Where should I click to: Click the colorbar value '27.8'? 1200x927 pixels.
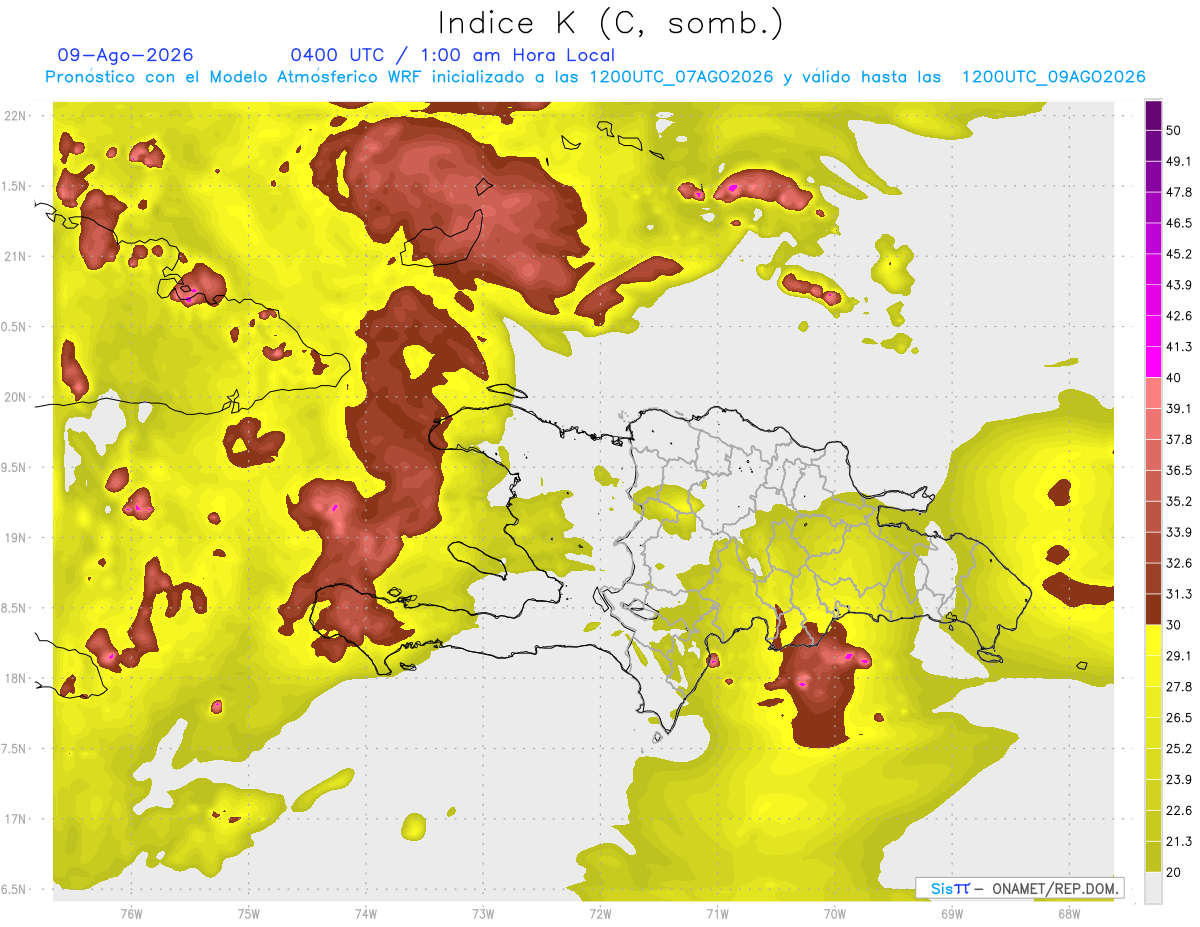click(x=1179, y=687)
